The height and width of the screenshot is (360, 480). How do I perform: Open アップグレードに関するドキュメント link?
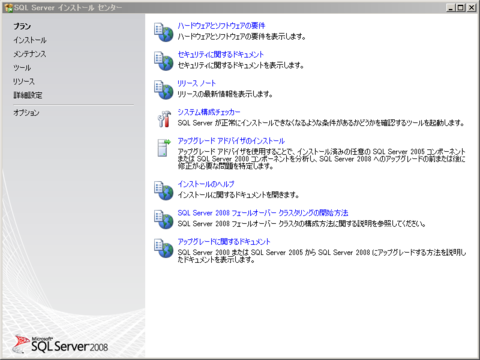coord(224,241)
